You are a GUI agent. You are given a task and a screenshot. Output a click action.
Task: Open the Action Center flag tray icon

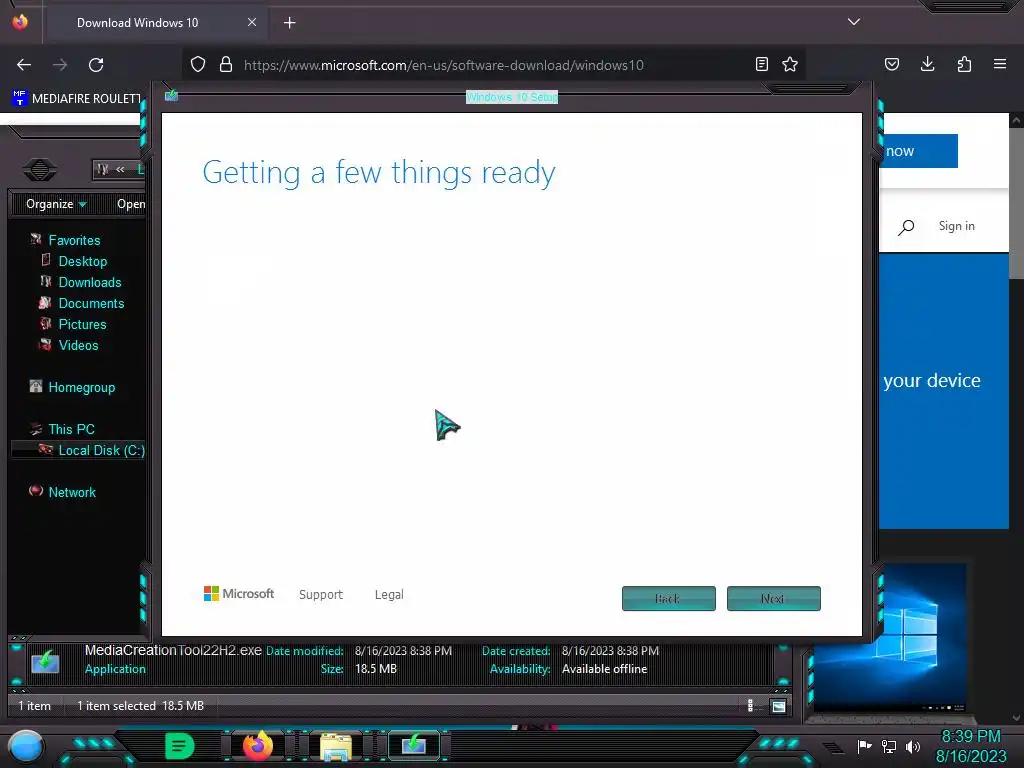(x=865, y=746)
